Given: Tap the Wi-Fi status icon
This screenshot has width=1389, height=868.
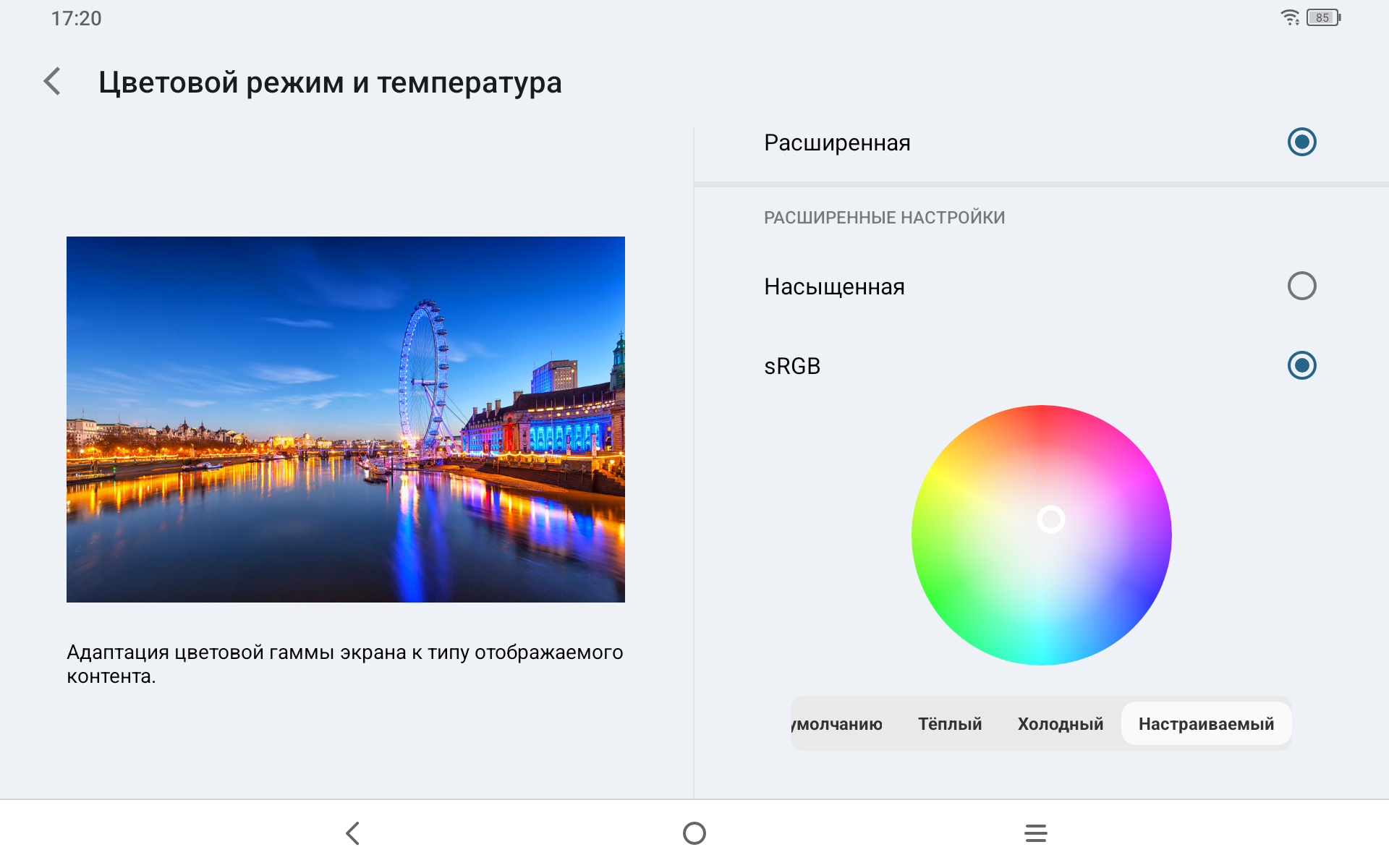Looking at the screenshot, I should click(1290, 17).
